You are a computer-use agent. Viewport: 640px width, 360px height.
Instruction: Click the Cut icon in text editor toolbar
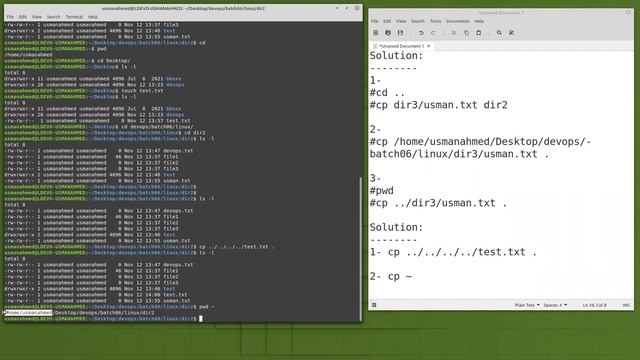point(453,33)
